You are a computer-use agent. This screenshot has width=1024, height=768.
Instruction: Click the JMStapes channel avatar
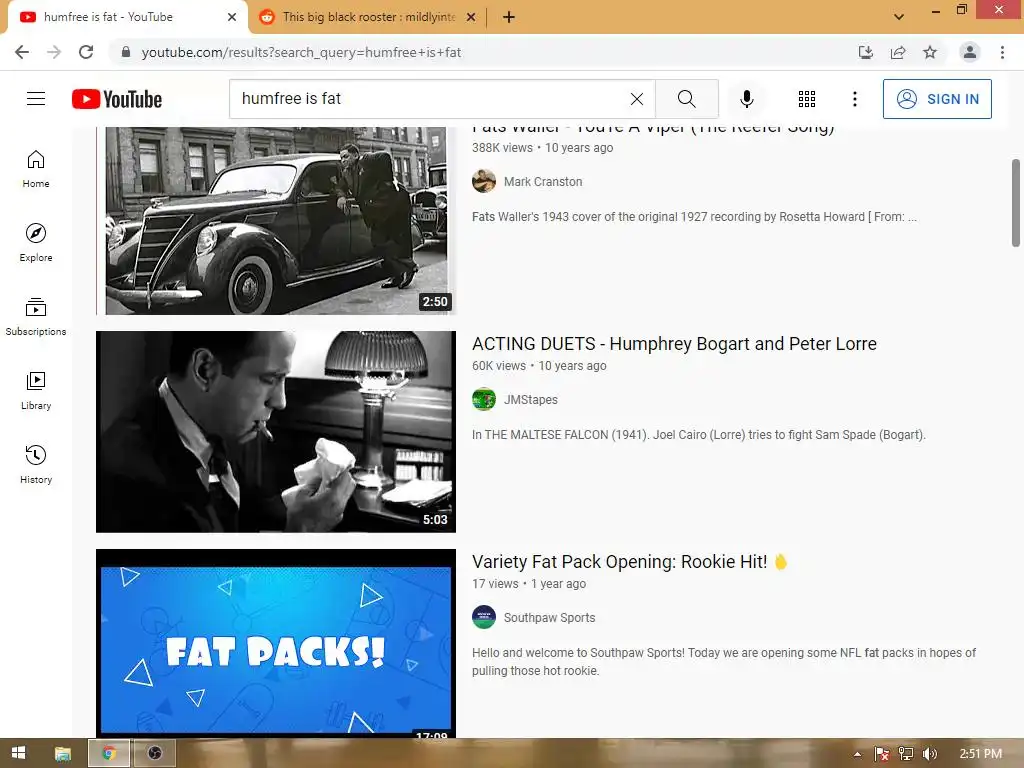point(484,400)
